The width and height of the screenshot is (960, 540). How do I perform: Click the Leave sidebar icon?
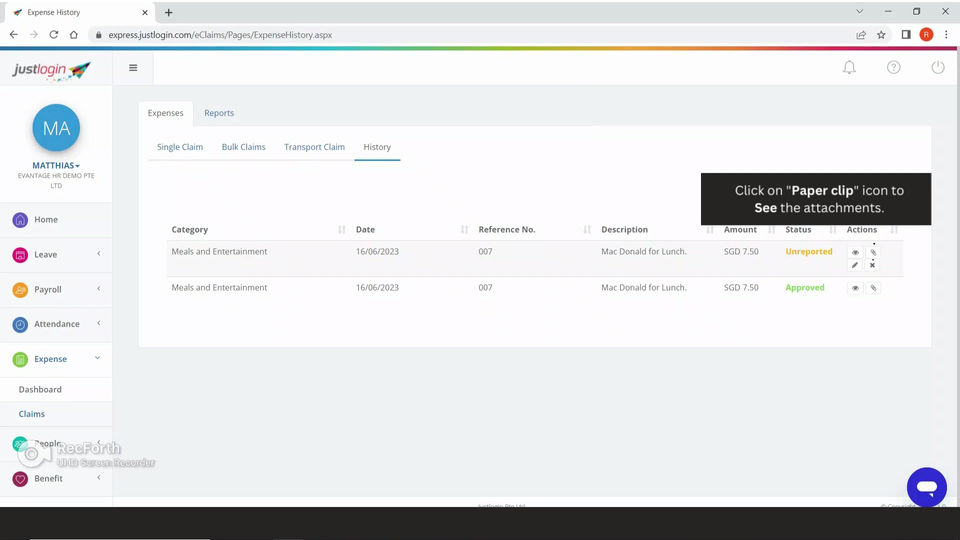pyautogui.click(x=20, y=255)
